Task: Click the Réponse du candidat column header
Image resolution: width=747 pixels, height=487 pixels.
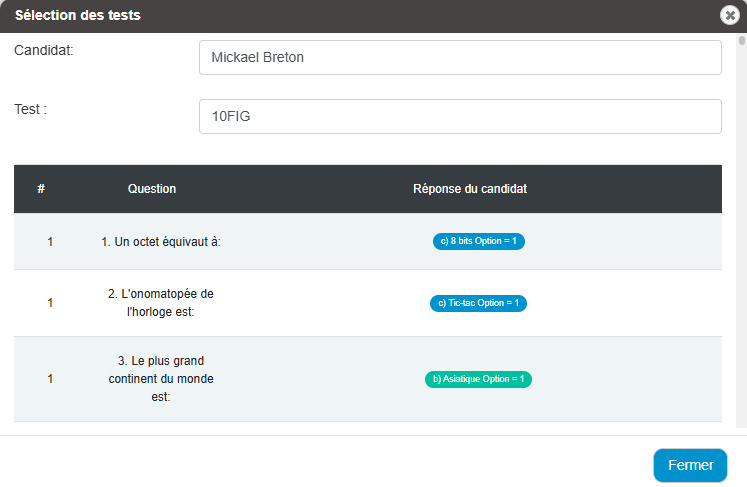Action: (x=470, y=189)
